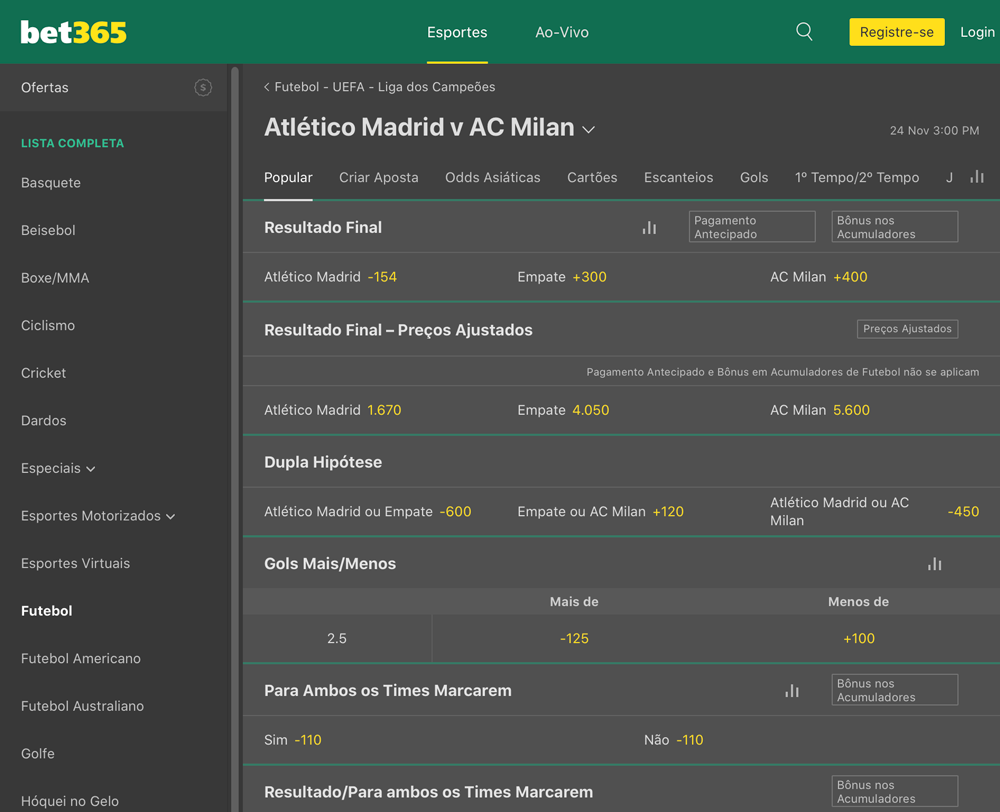The height and width of the screenshot is (812, 1000).
Task: Open the Gols tab
Action: point(754,177)
